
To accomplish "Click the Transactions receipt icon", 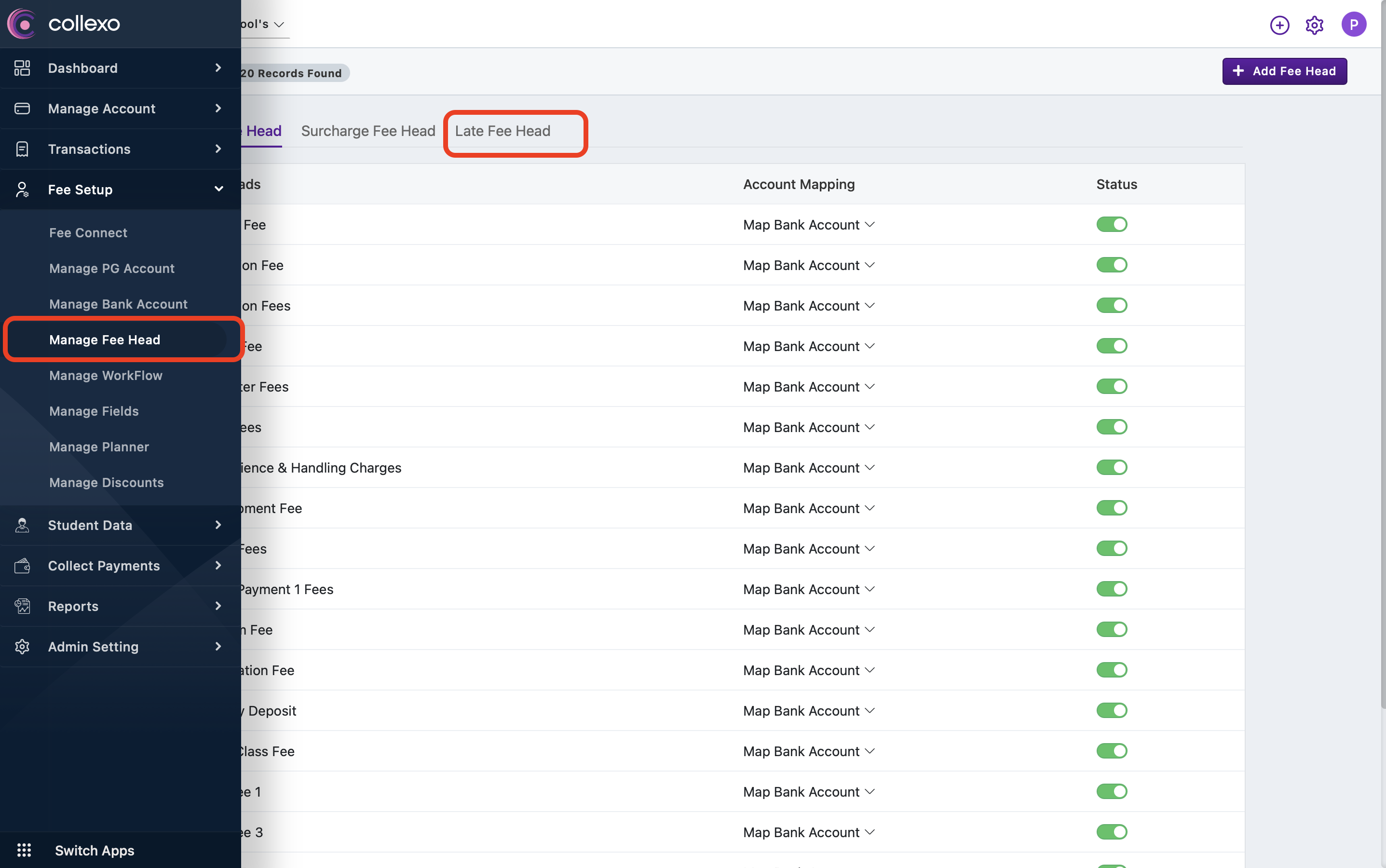I will click(x=22, y=149).
